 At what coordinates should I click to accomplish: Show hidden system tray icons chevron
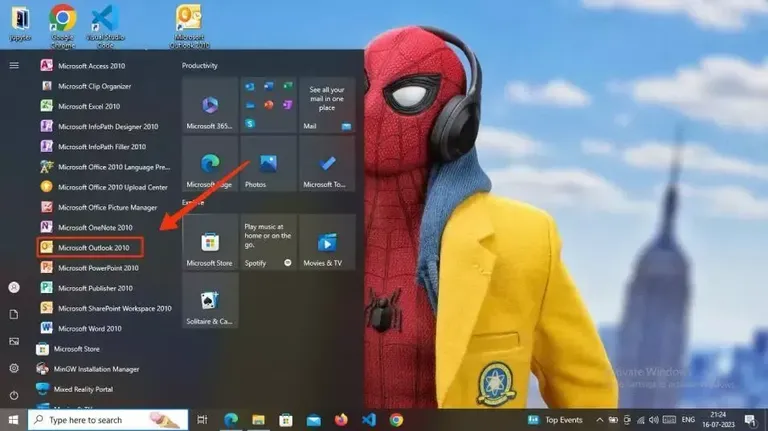tap(600, 420)
